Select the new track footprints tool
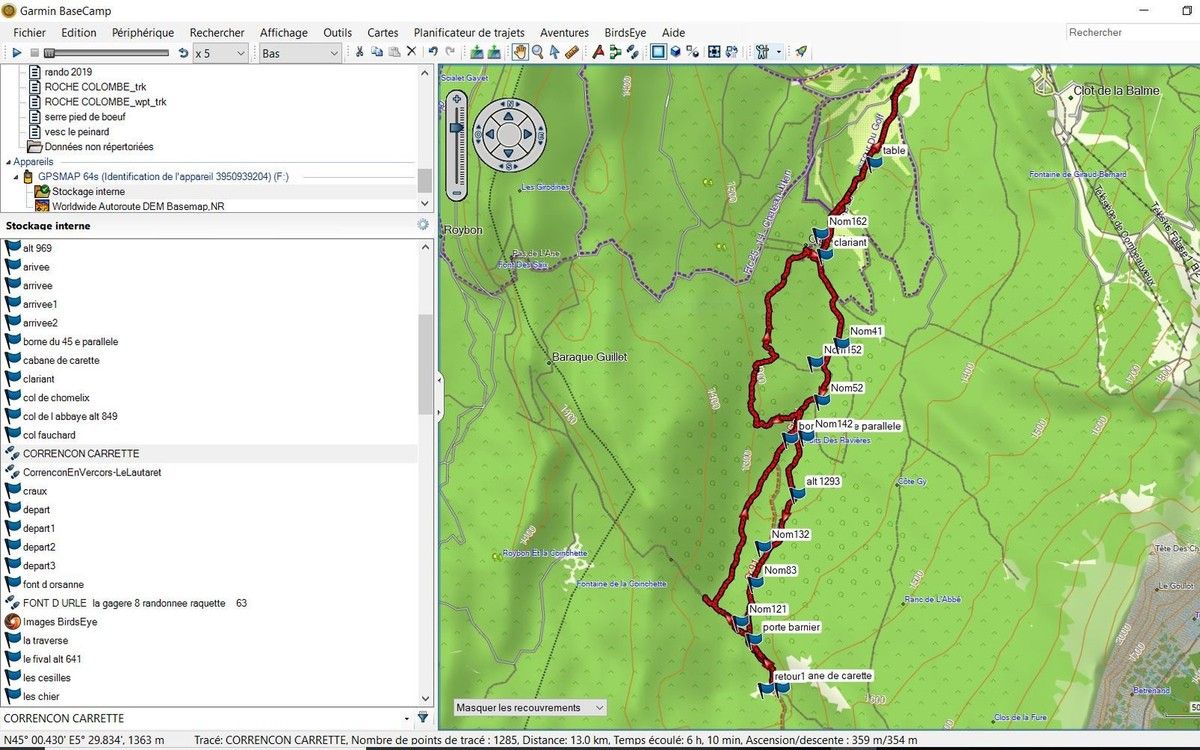The image size is (1200, 750). (x=632, y=53)
